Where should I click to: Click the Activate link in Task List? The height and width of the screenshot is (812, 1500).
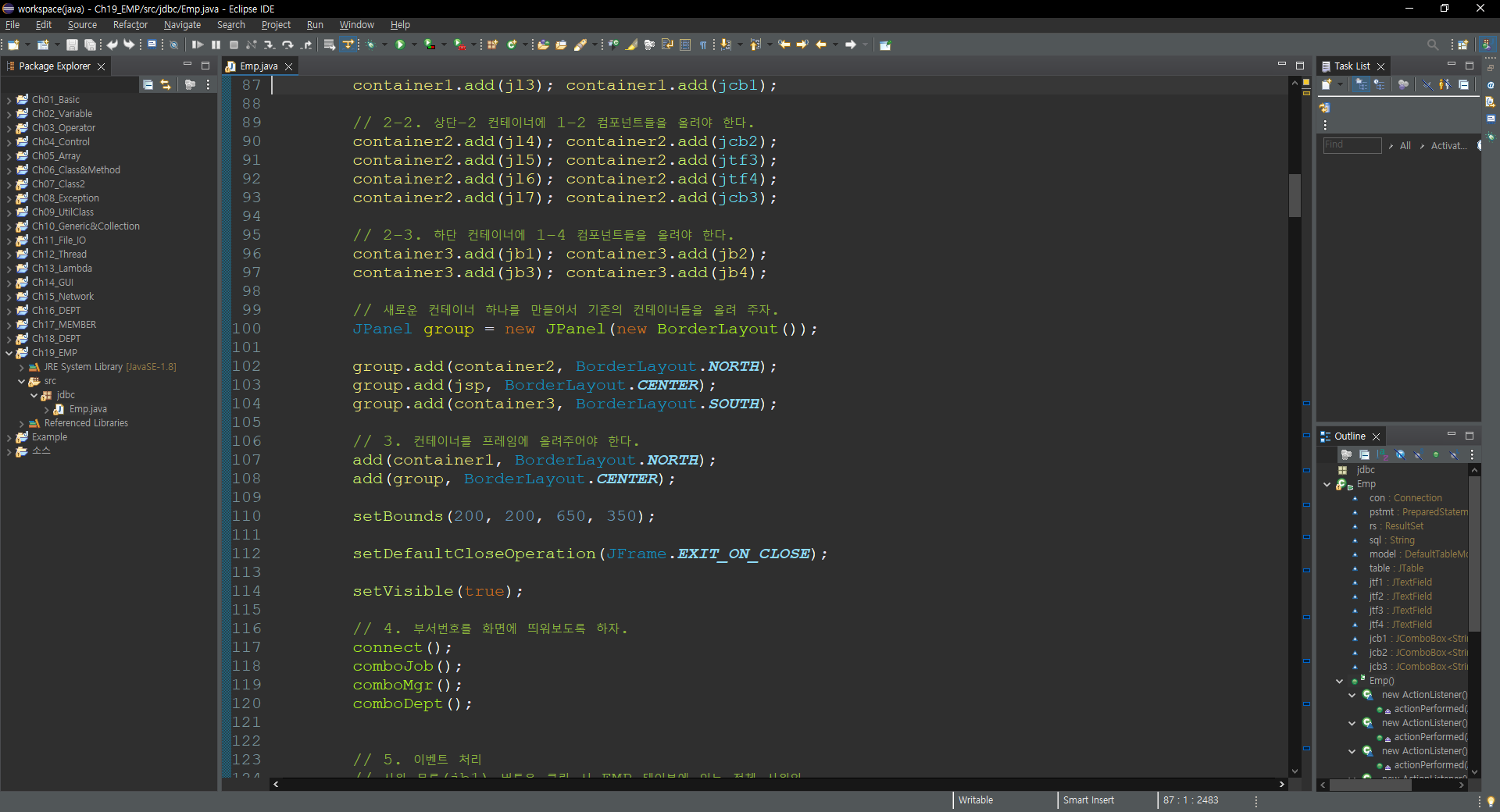point(1448,146)
